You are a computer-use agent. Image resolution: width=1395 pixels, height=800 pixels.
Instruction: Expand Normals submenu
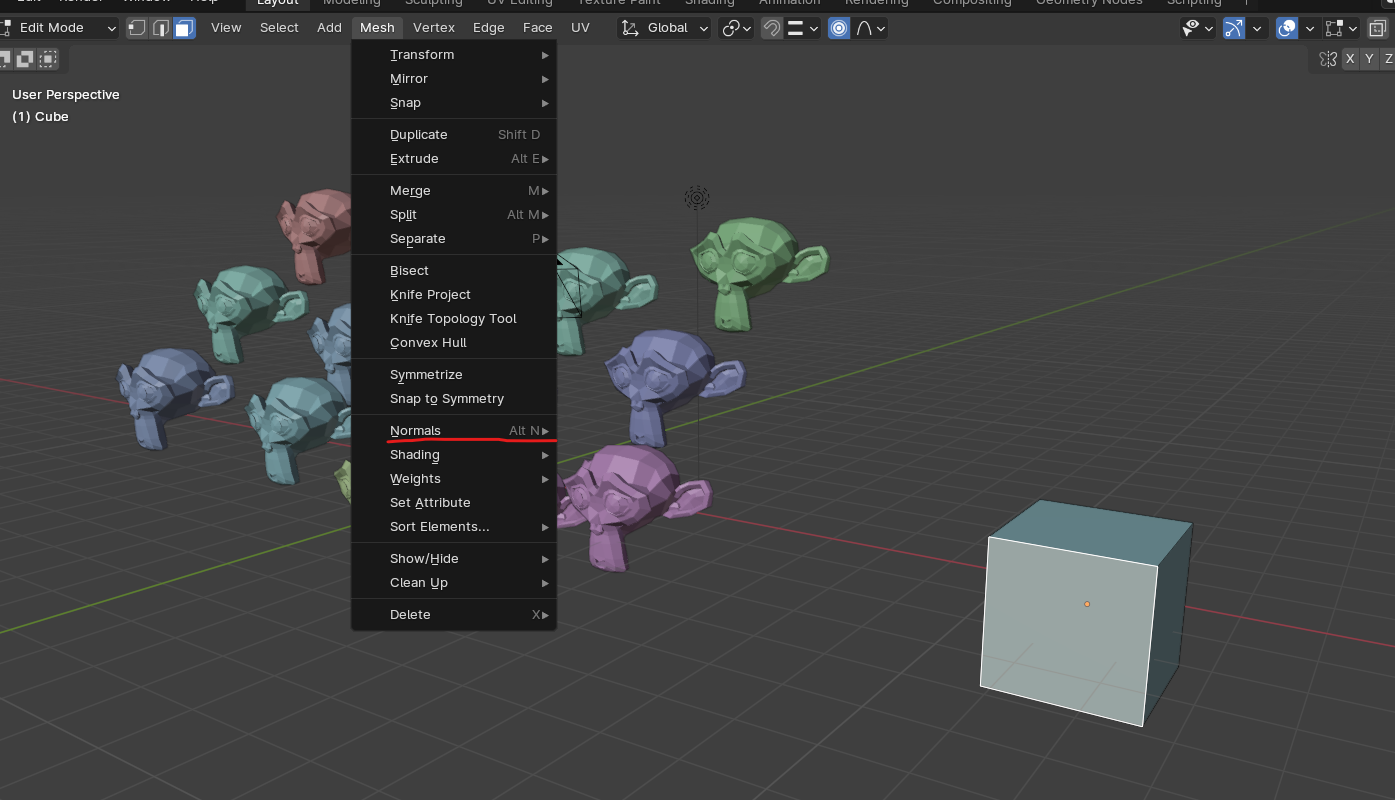(x=454, y=431)
